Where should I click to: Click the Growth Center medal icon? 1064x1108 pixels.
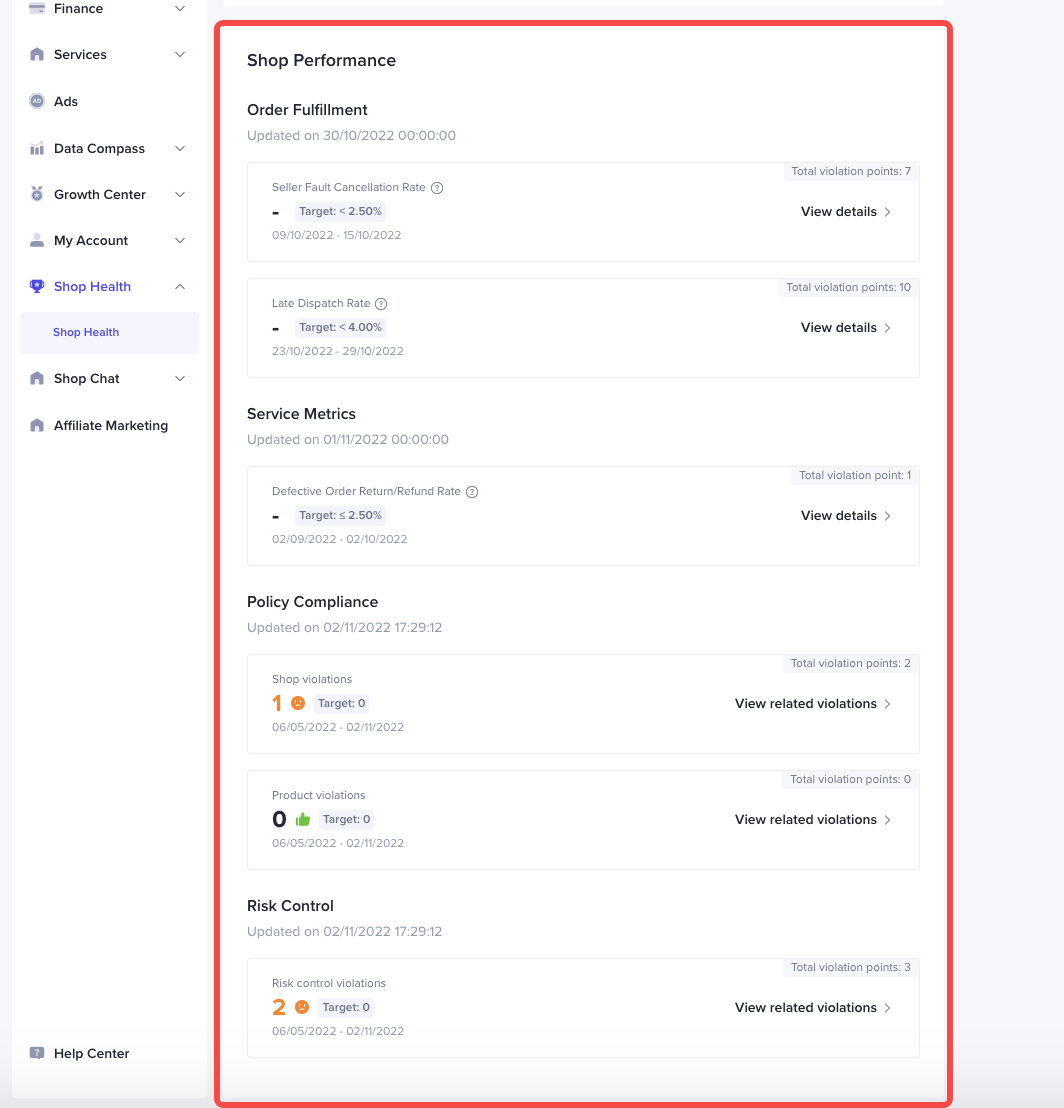pyautogui.click(x=37, y=194)
